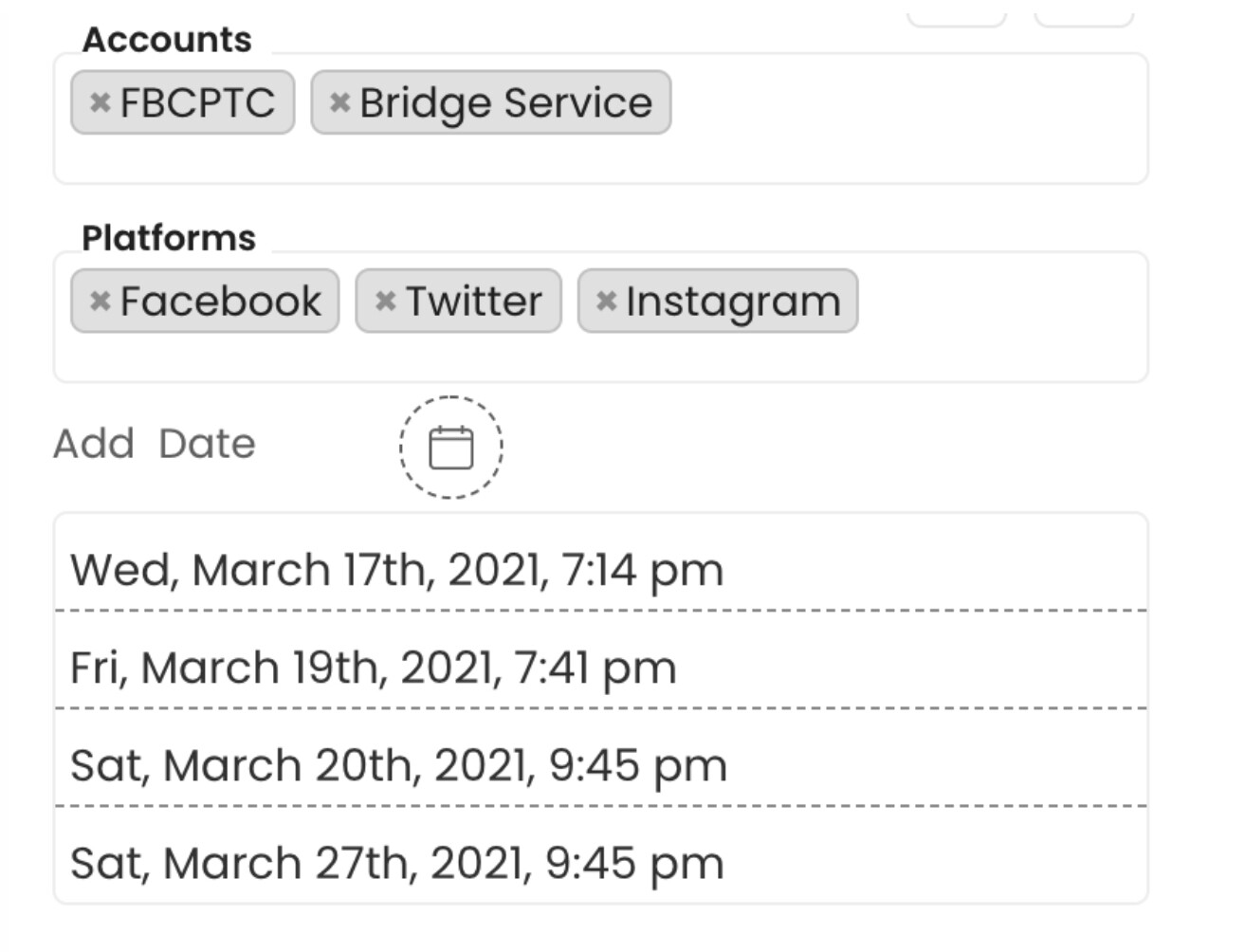Pick the Sat, March 27th date row

396,863
